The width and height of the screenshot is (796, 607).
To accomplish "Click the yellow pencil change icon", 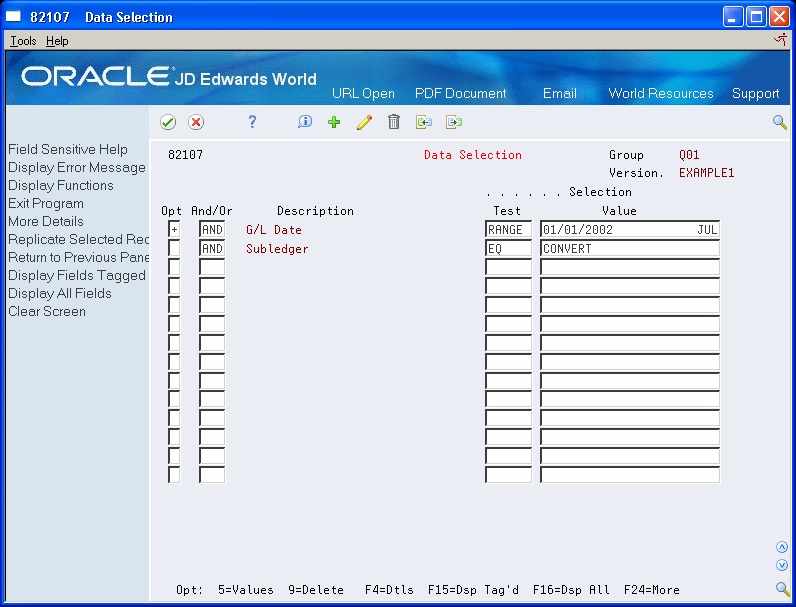I will pyautogui.click(x=364, y=122).
